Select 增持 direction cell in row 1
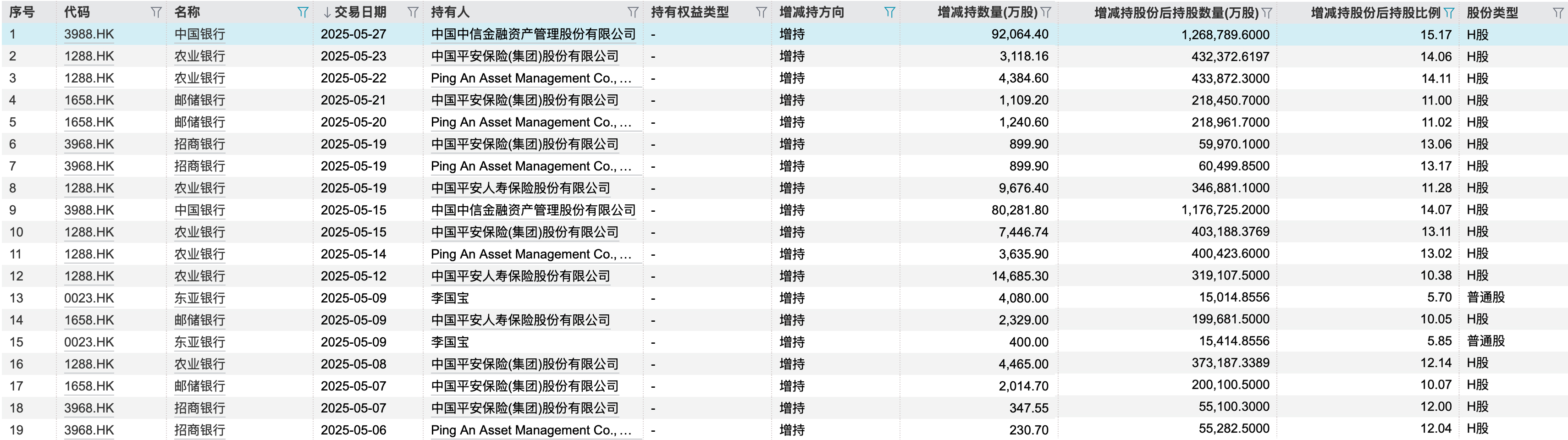The width and height of the screenshot is (1568, 440). coord(792,34)
